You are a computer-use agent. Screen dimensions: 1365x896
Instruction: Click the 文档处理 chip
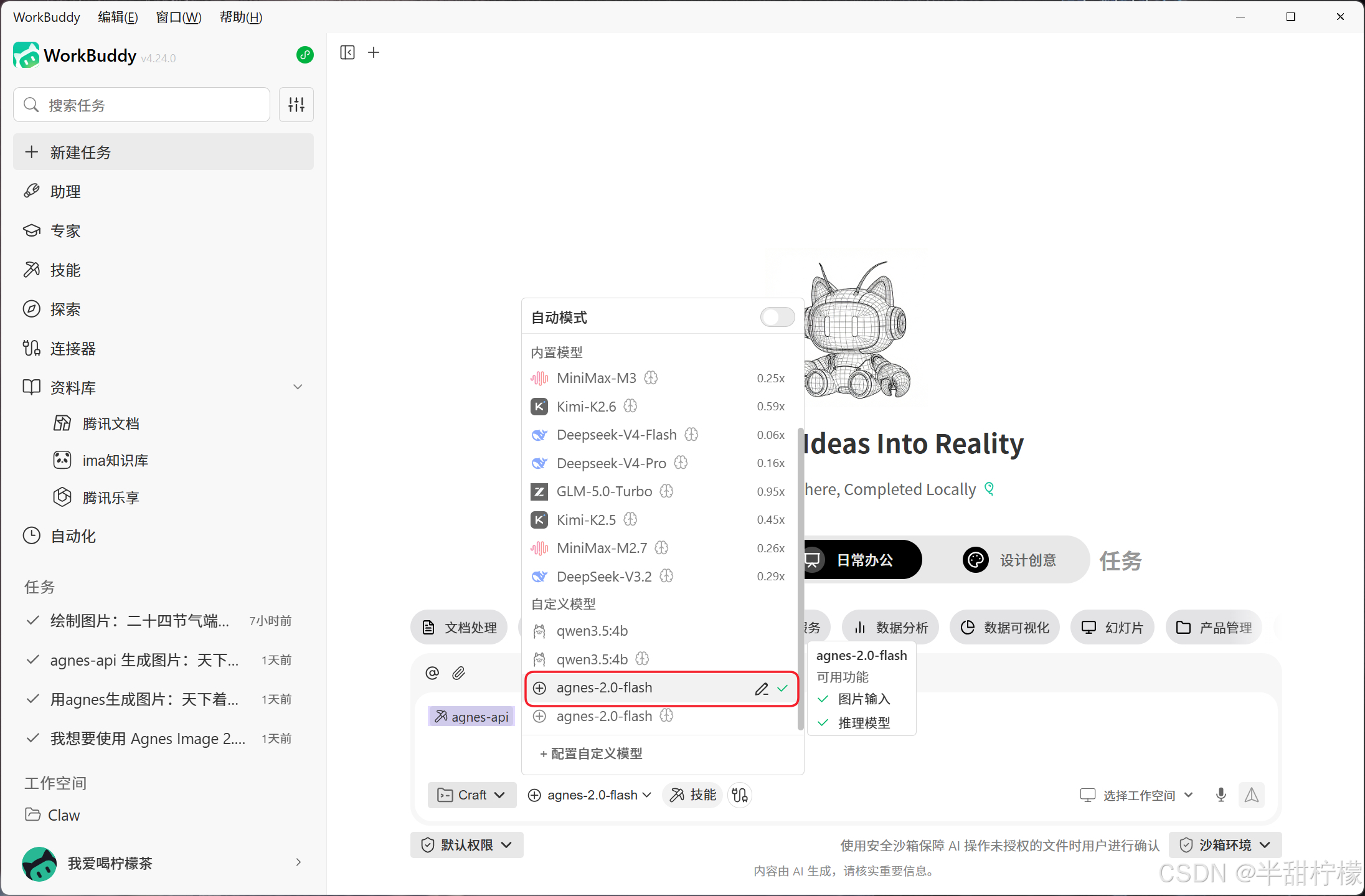tap(459, 627)
